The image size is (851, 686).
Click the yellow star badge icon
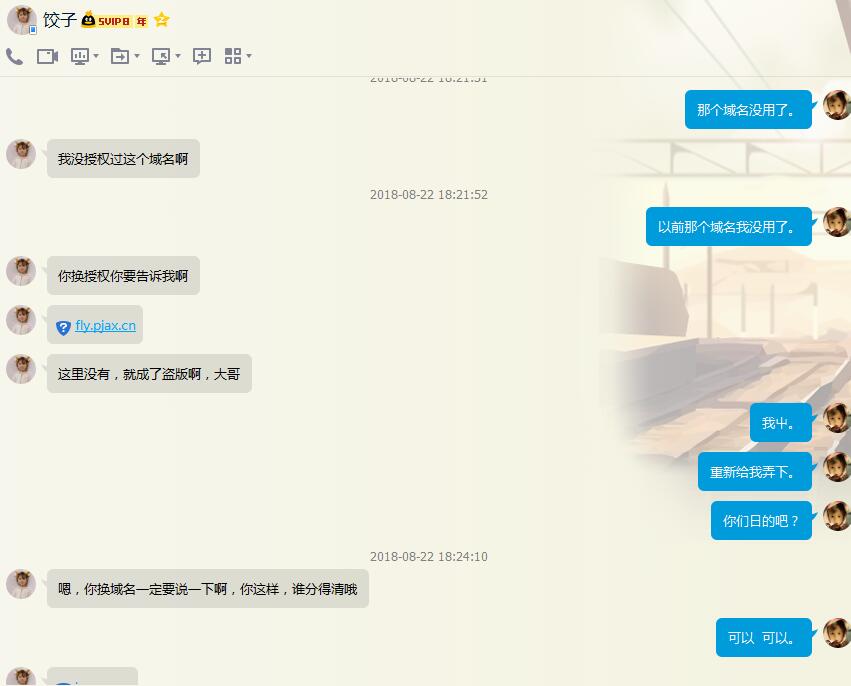(162, 20)
